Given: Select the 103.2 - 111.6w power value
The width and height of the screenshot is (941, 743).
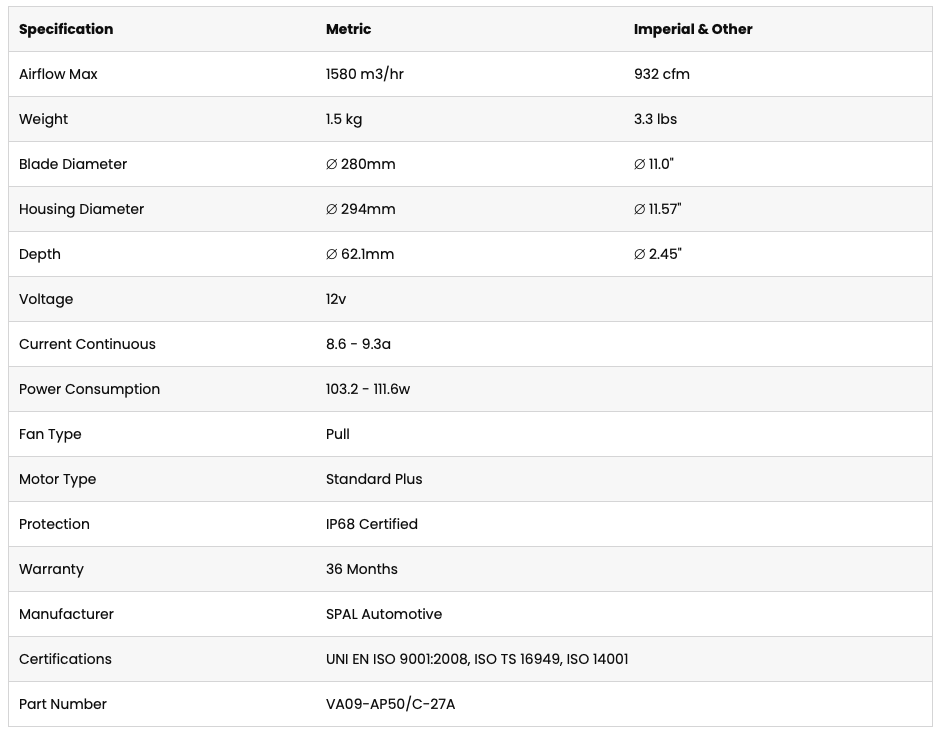Looking at the screenshot, I should (367, 389).
